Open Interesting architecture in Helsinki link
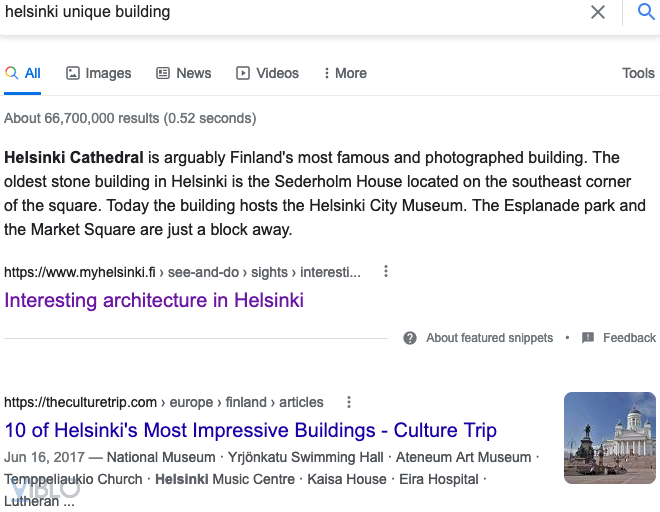Viewport: 660px width, 512px height. 154,300
